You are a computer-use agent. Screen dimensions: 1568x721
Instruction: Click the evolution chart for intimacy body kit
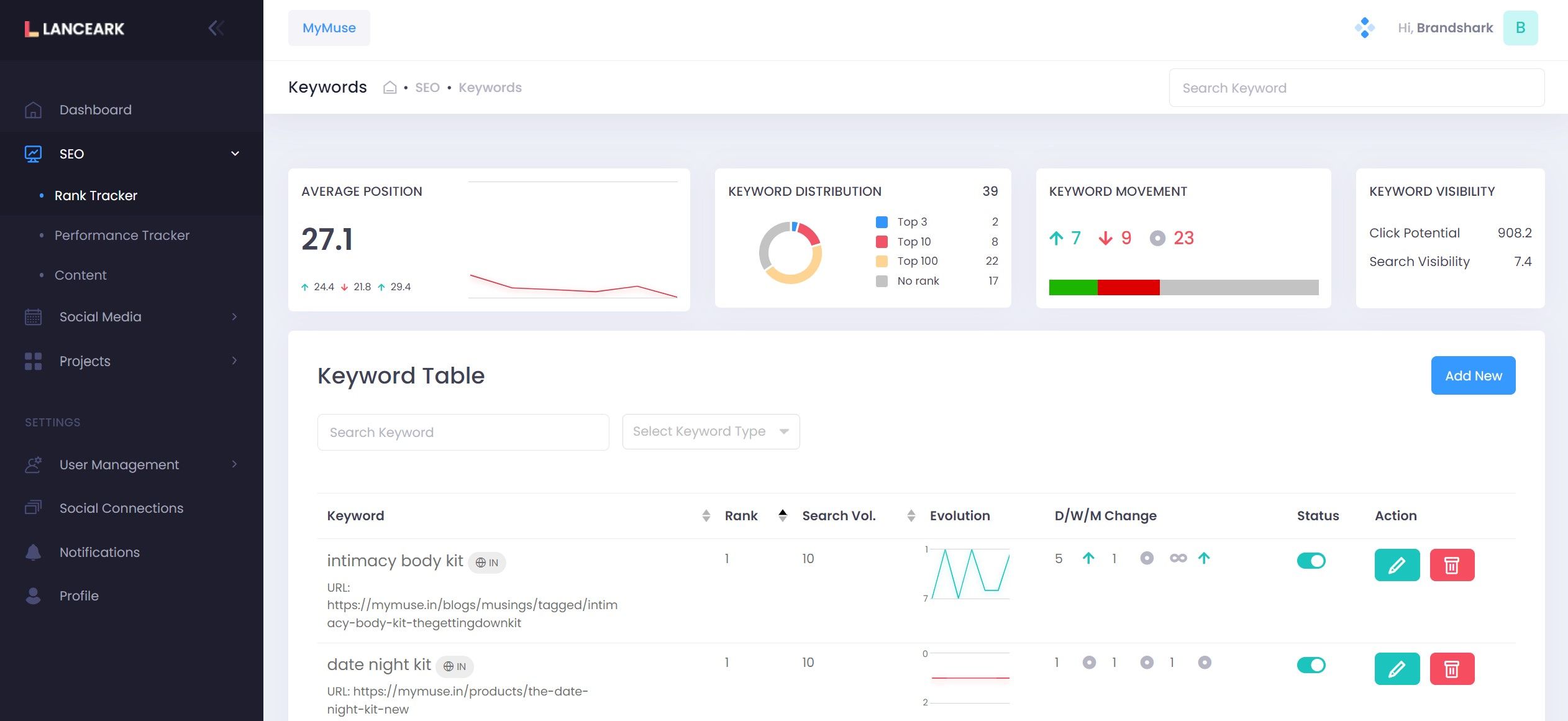pyautogui.click(x=970, y=573)
